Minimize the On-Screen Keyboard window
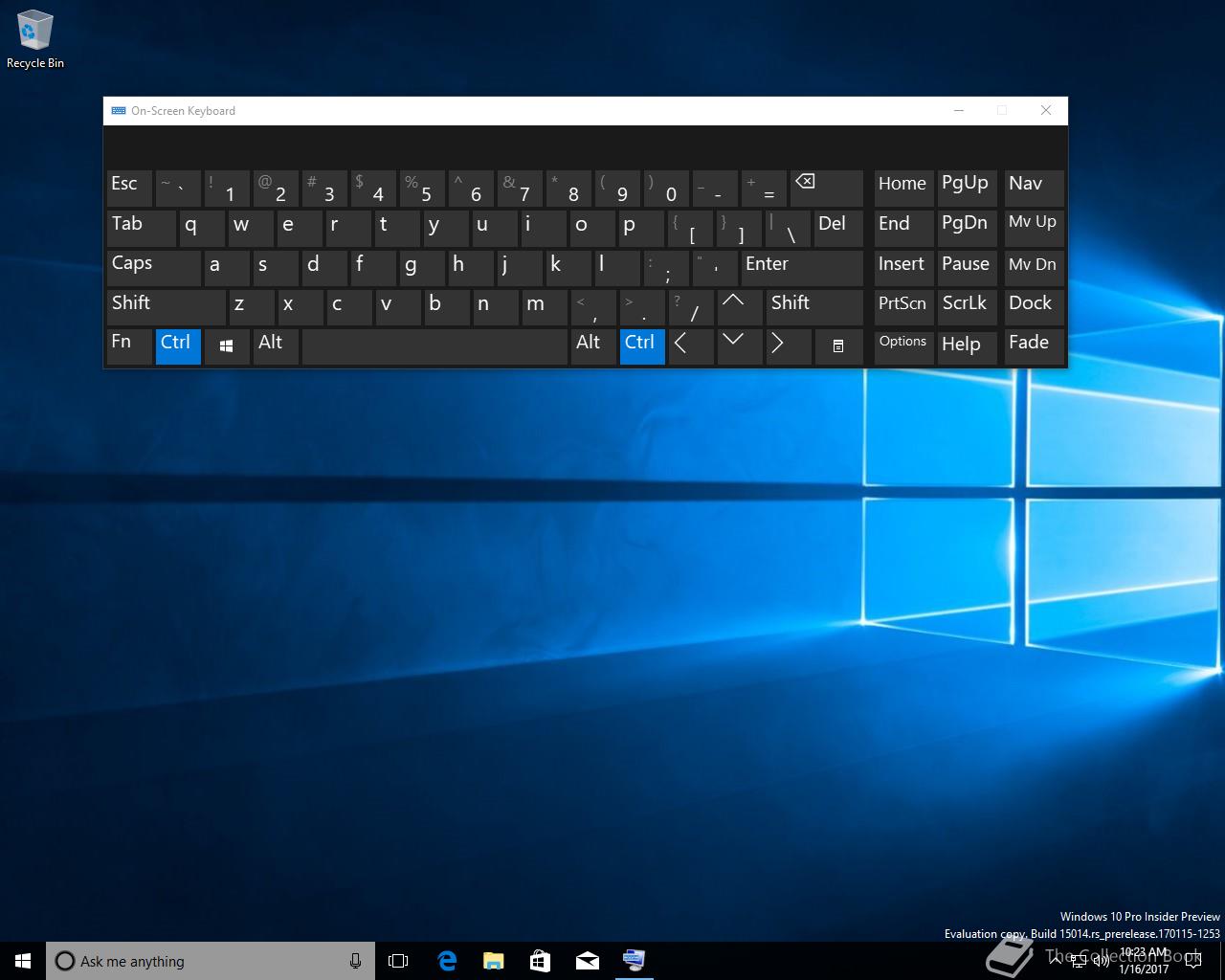 tap(958, 110)
